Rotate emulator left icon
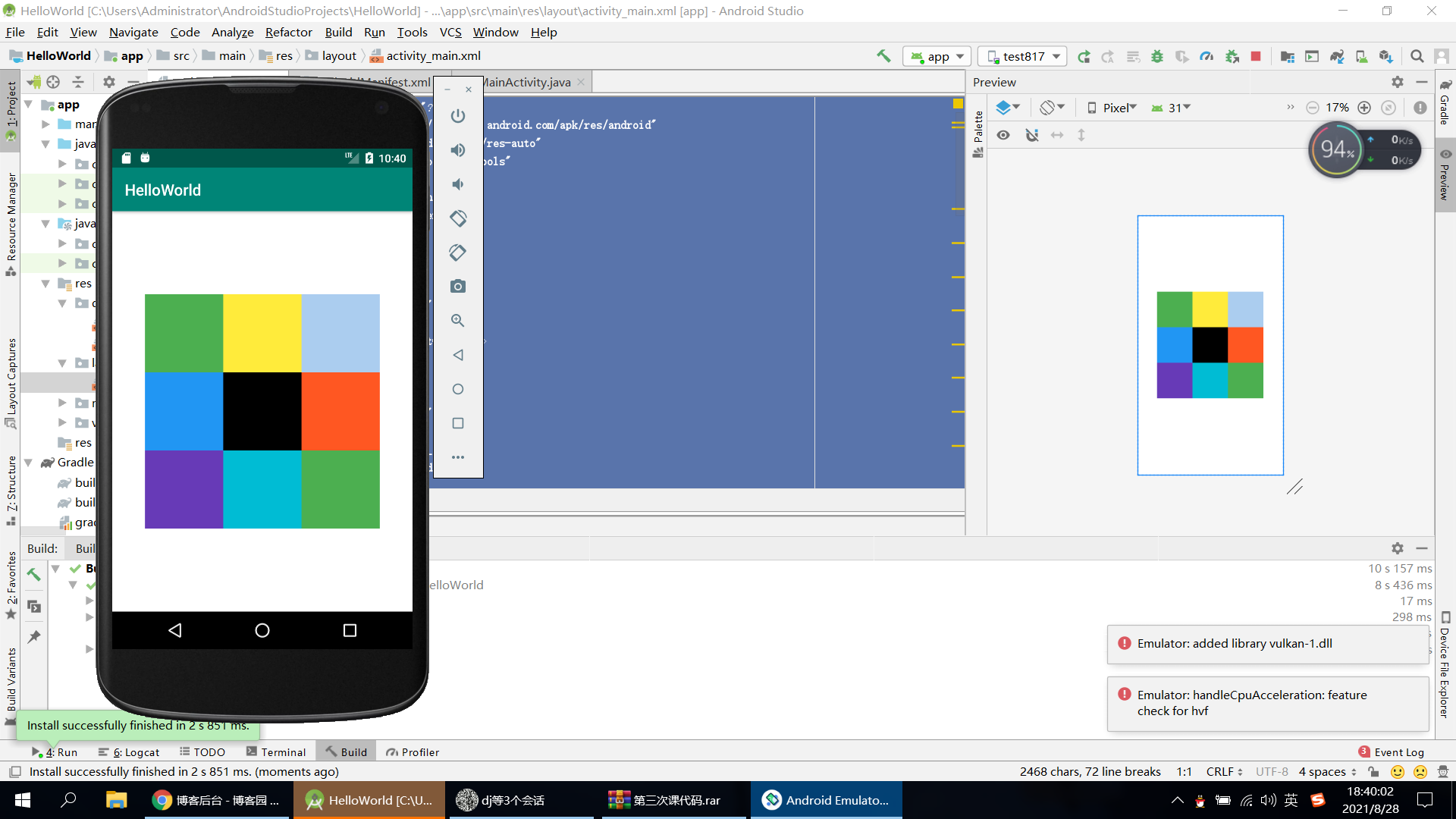This screenshot has height=819, width=1456. click(458, 218)
